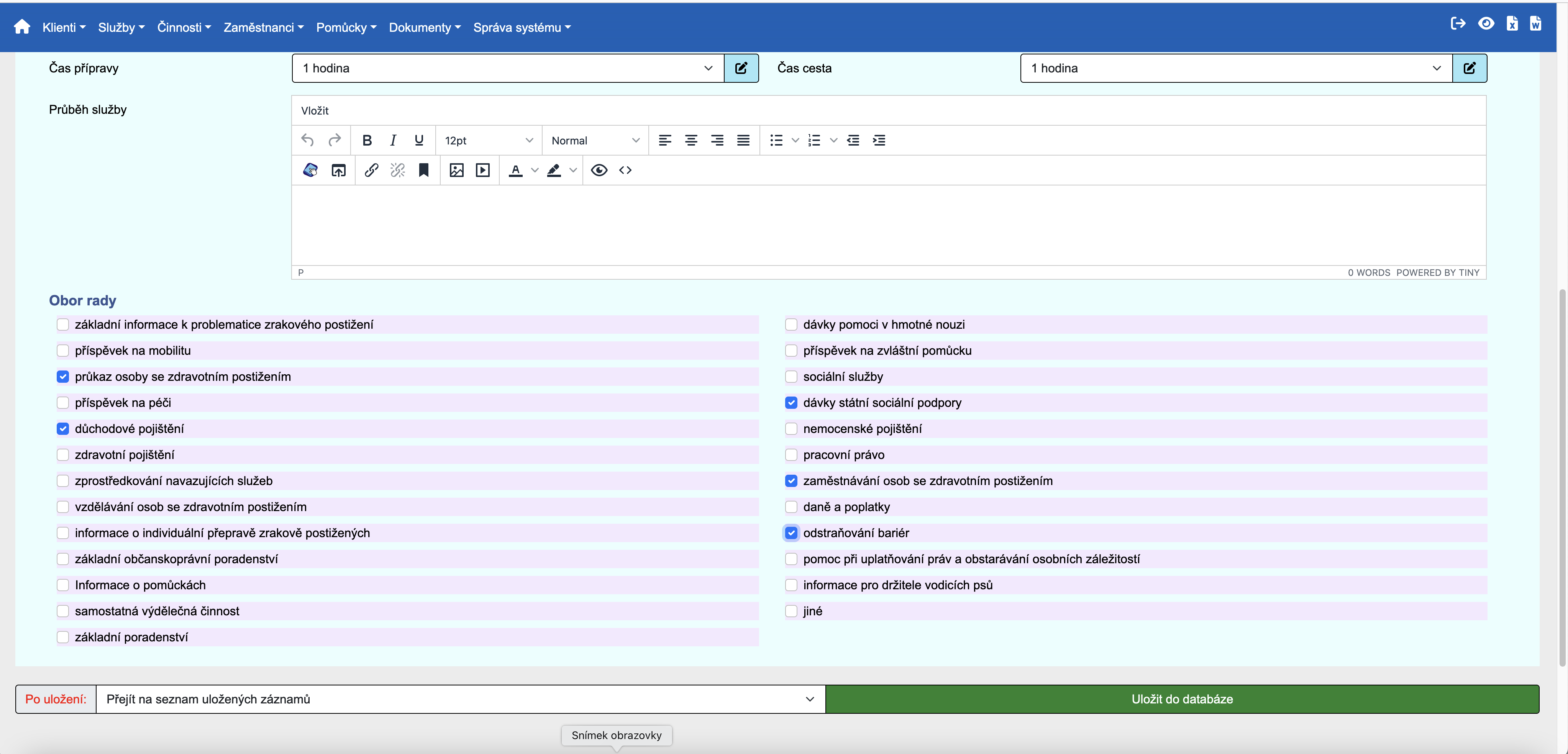
Task: Uncheck důchodové pojištění checkbox
Action: coord(63,428)
